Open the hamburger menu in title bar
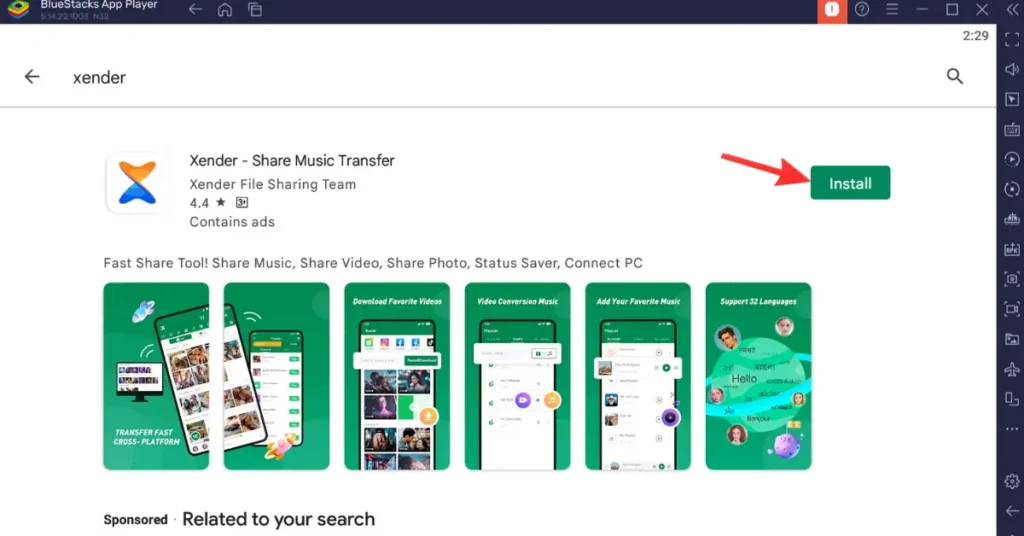 coord(892,9)
